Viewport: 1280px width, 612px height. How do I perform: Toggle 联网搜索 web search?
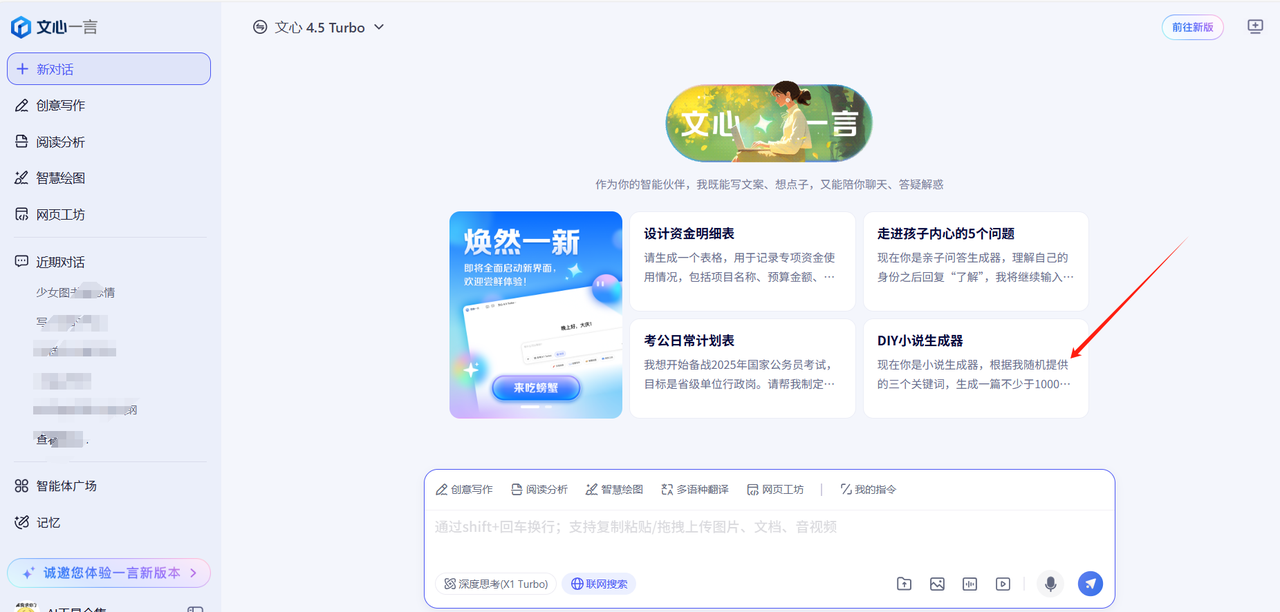pyautogui.click(x=598, y=584)
